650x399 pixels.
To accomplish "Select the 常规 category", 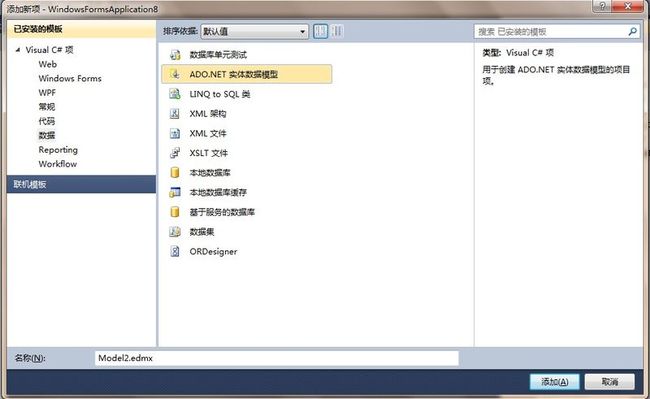I will point(47,107).
